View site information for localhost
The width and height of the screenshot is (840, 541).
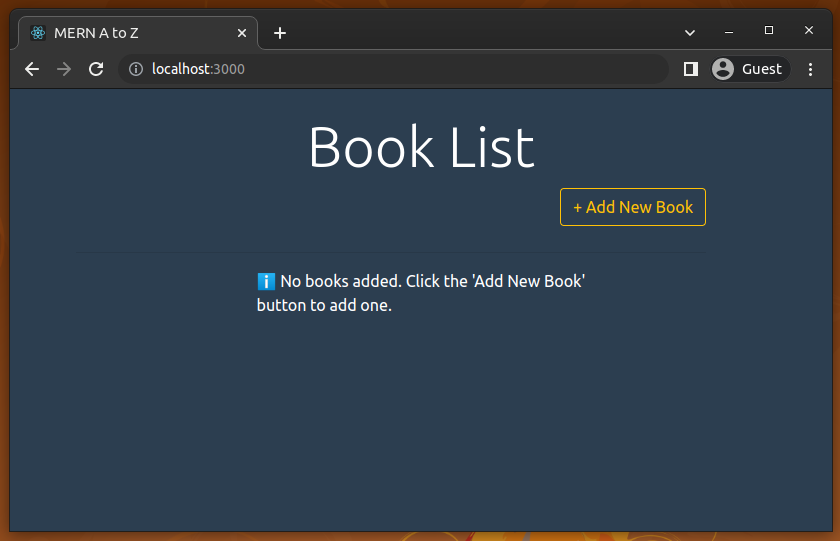point(136,69)
